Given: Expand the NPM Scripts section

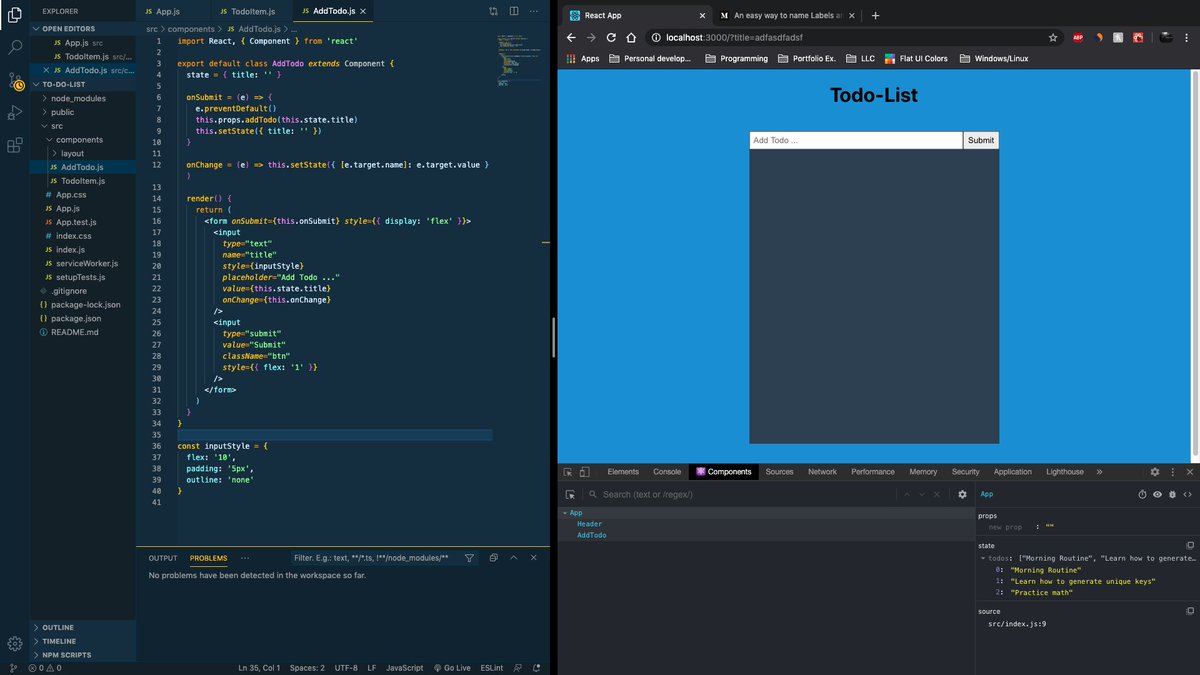Looking at the screenshot, I should click(84, 655).
